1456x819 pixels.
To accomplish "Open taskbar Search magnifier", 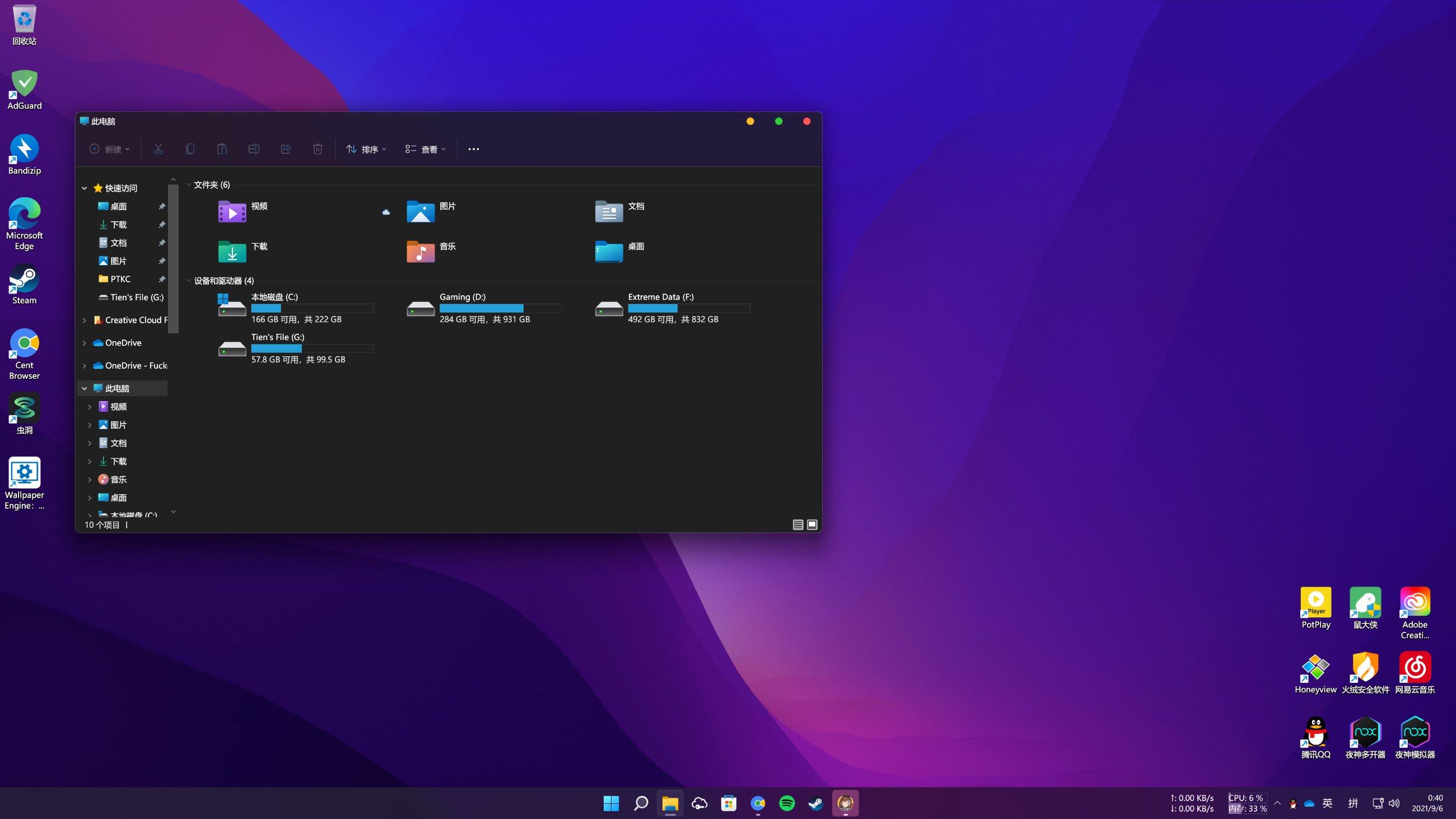I will pos(641,803).
